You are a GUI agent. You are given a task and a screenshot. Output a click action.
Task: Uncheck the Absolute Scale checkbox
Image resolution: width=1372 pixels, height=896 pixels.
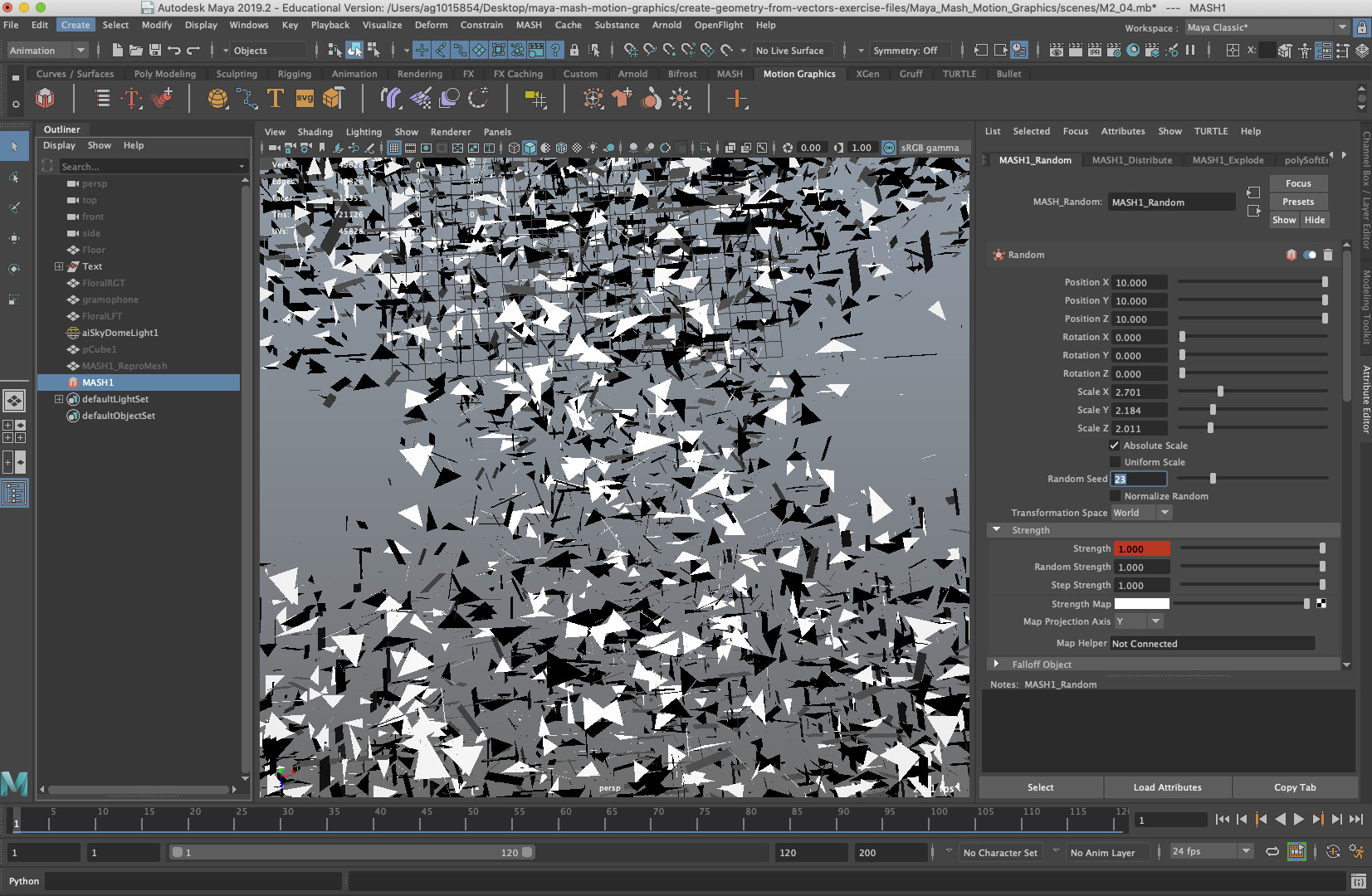click(x=1115, y=446)
